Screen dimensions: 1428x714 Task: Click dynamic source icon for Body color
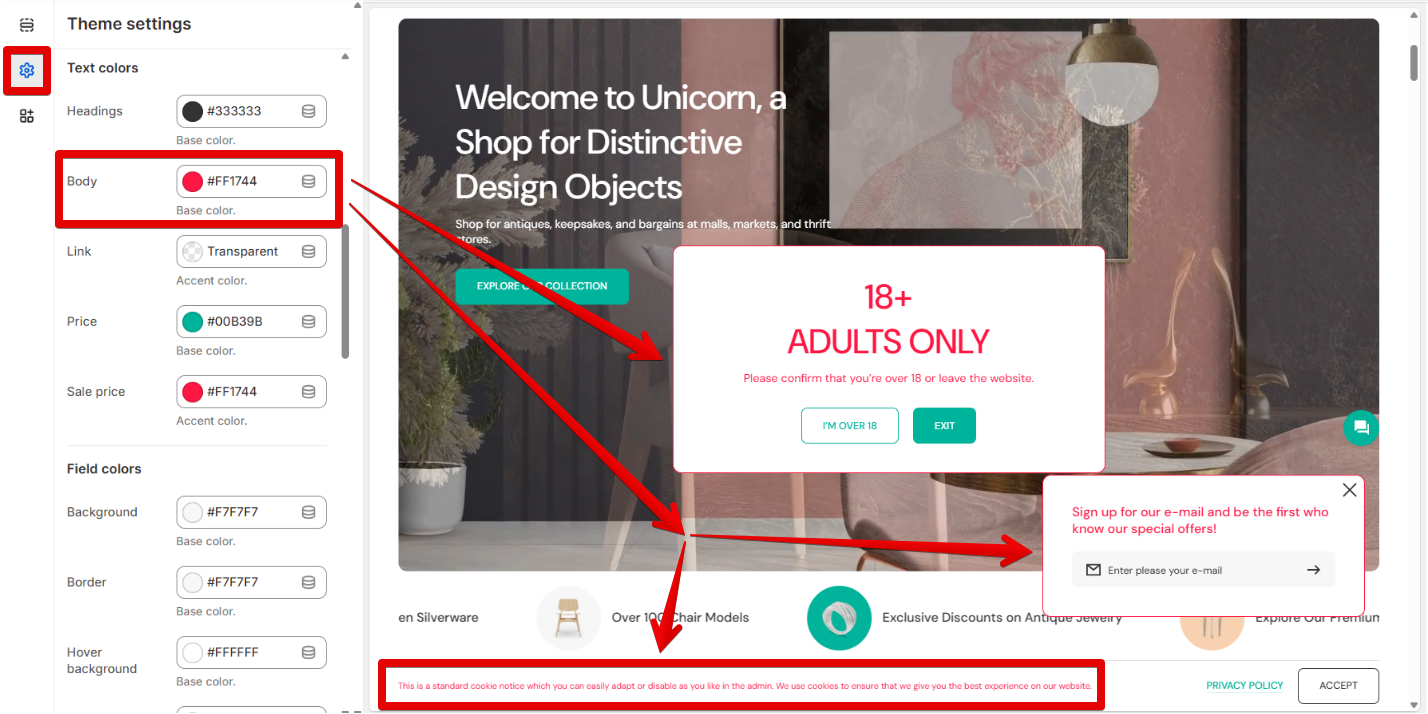309,181
